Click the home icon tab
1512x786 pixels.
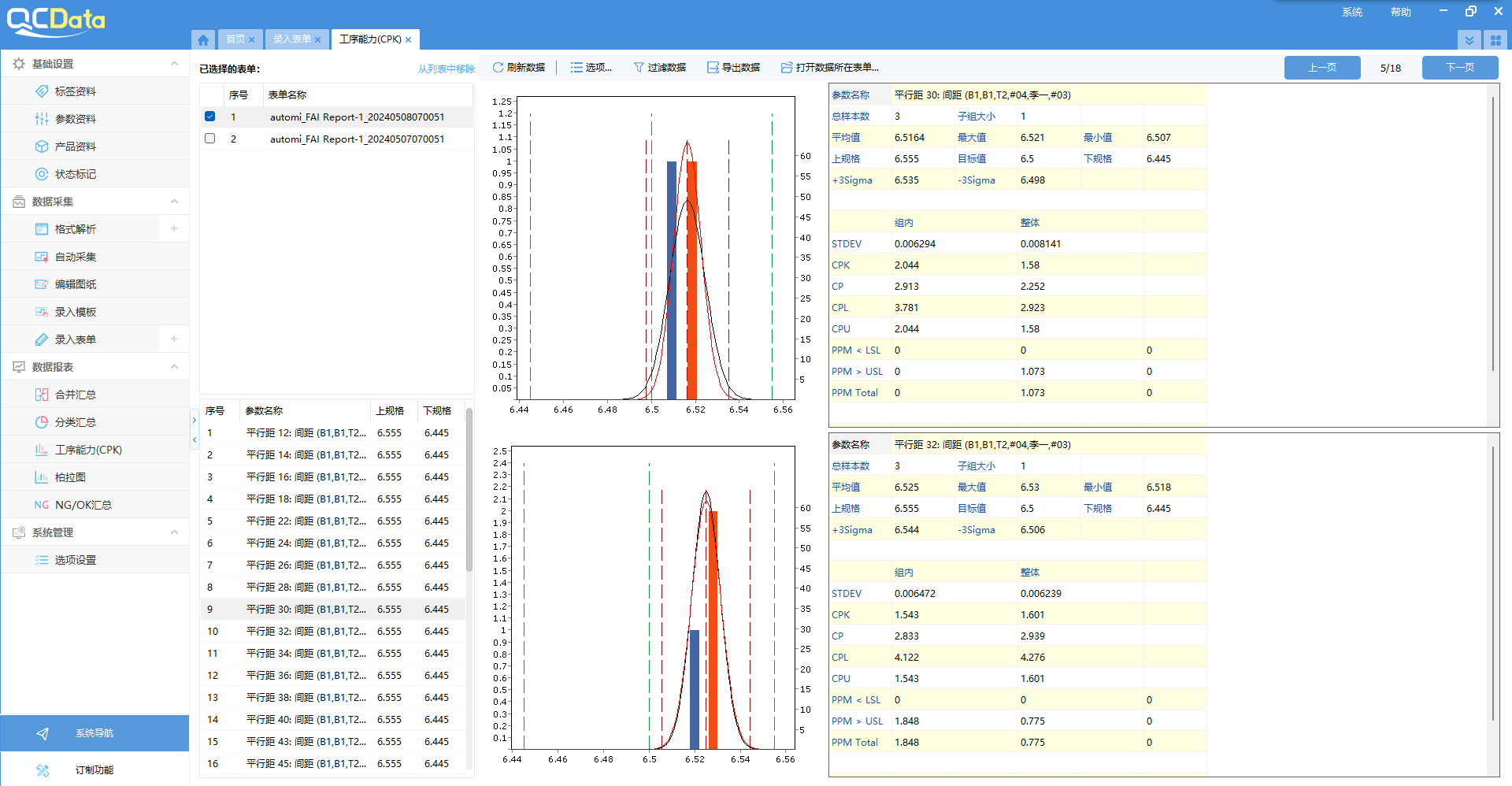pos(203,39)
